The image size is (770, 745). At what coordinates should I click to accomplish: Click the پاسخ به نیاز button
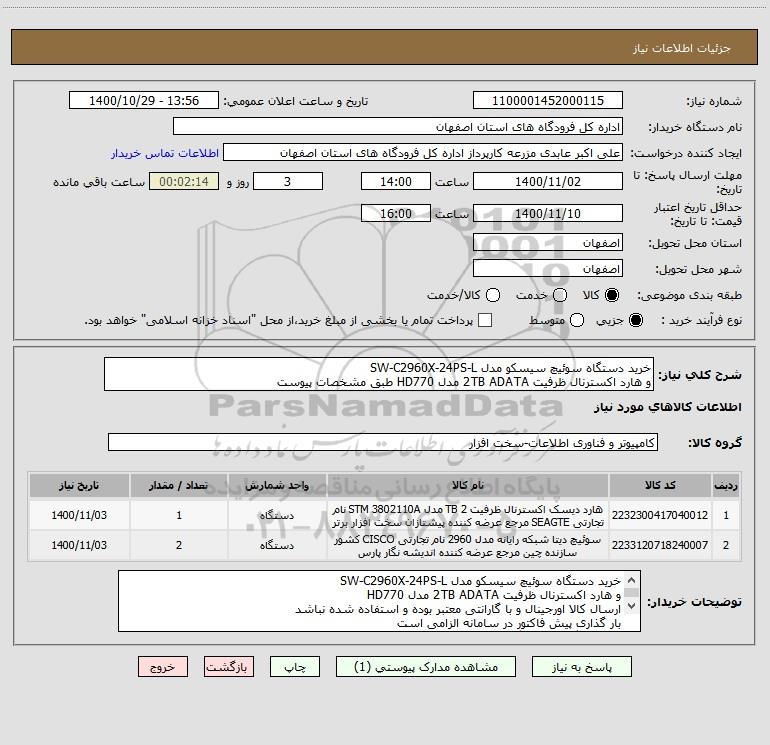pos(581,667)
